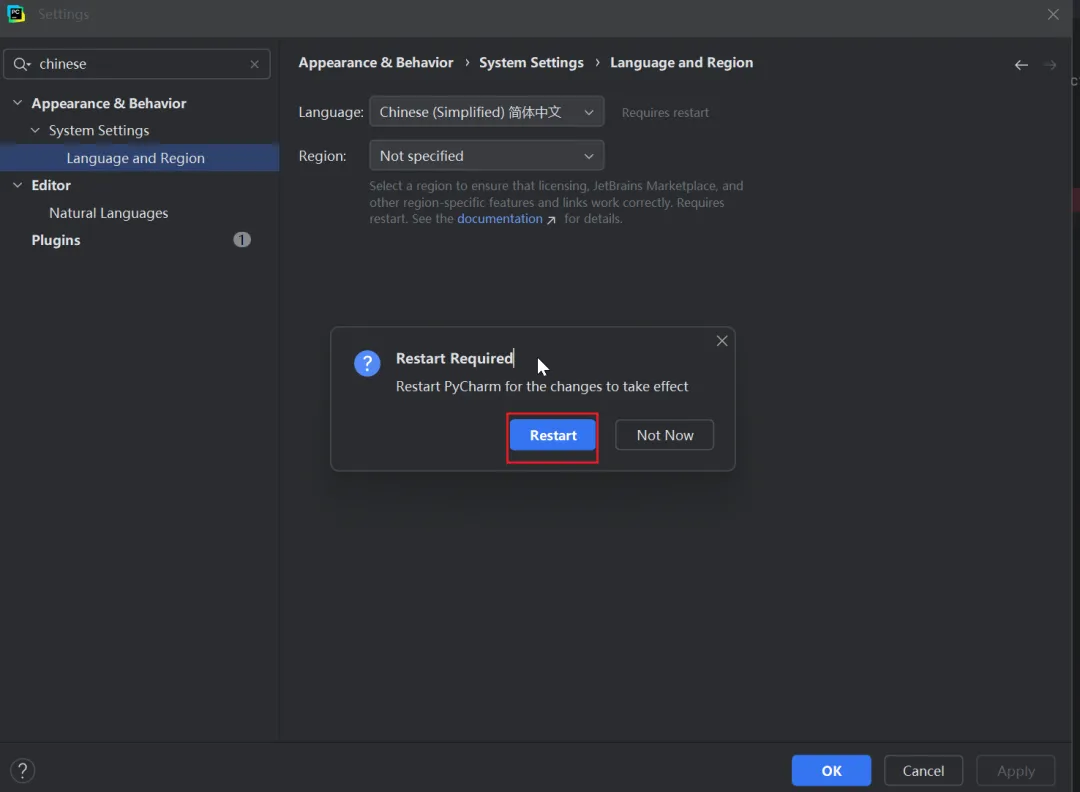Click the 'Language:' label
The width and height of the screenshot is (1080, 792).
331,112
